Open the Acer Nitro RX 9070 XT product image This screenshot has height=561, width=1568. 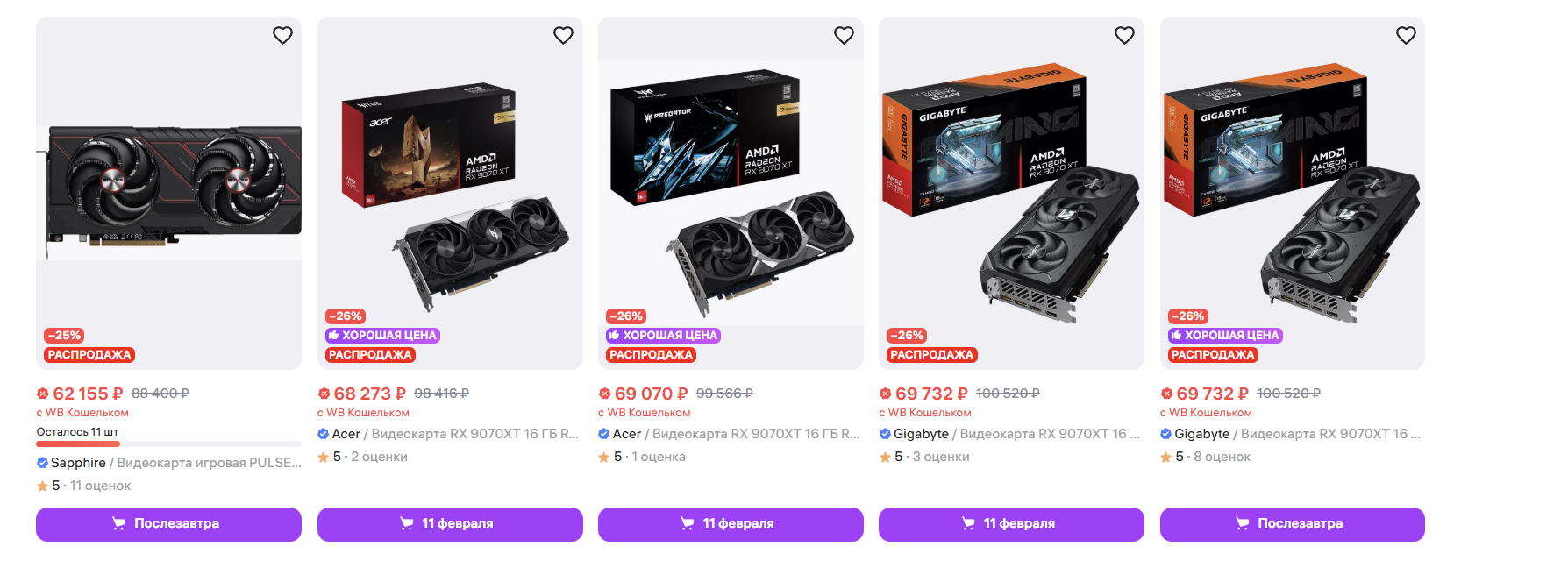point(450,193)
